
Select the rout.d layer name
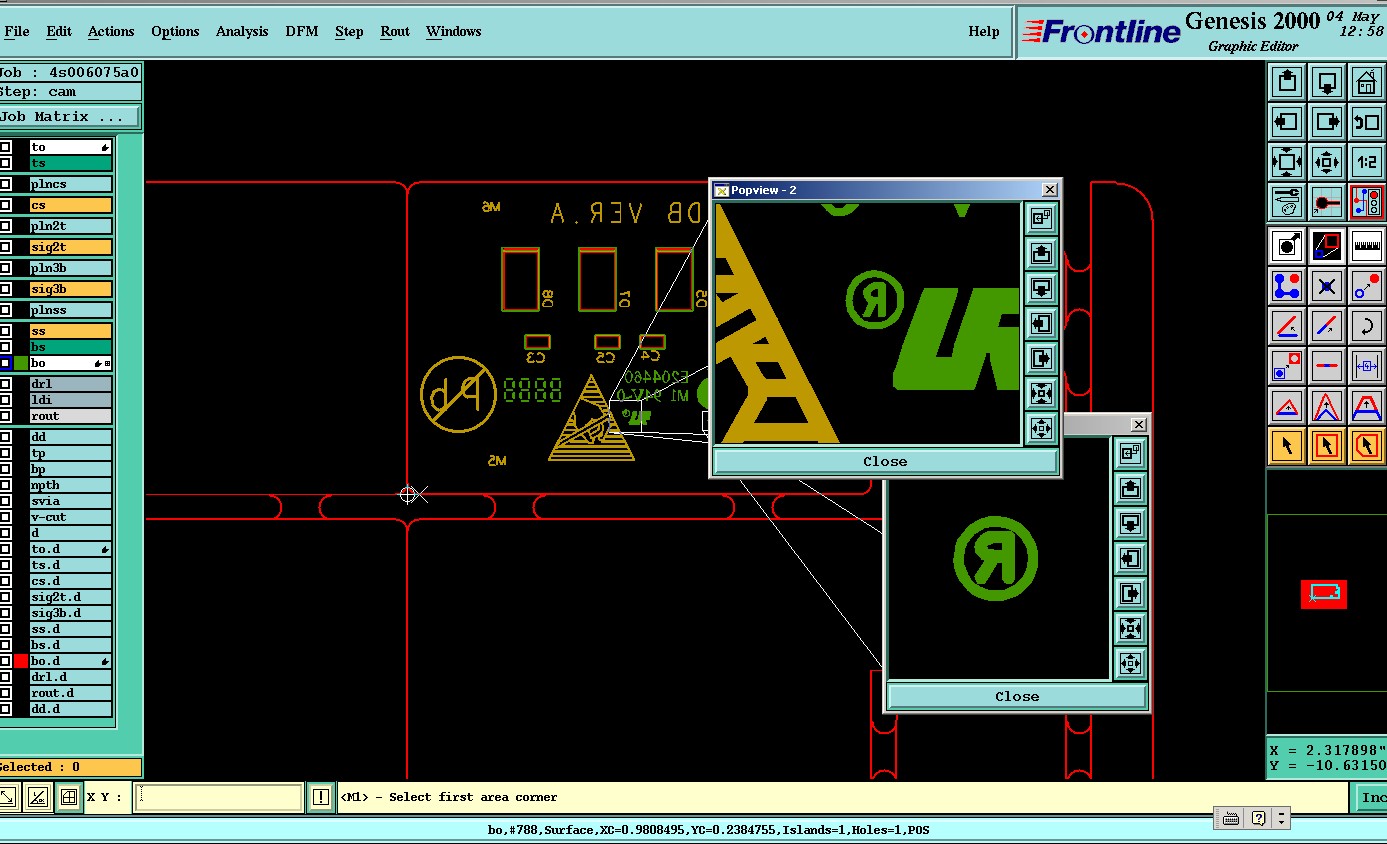(70, 693)
